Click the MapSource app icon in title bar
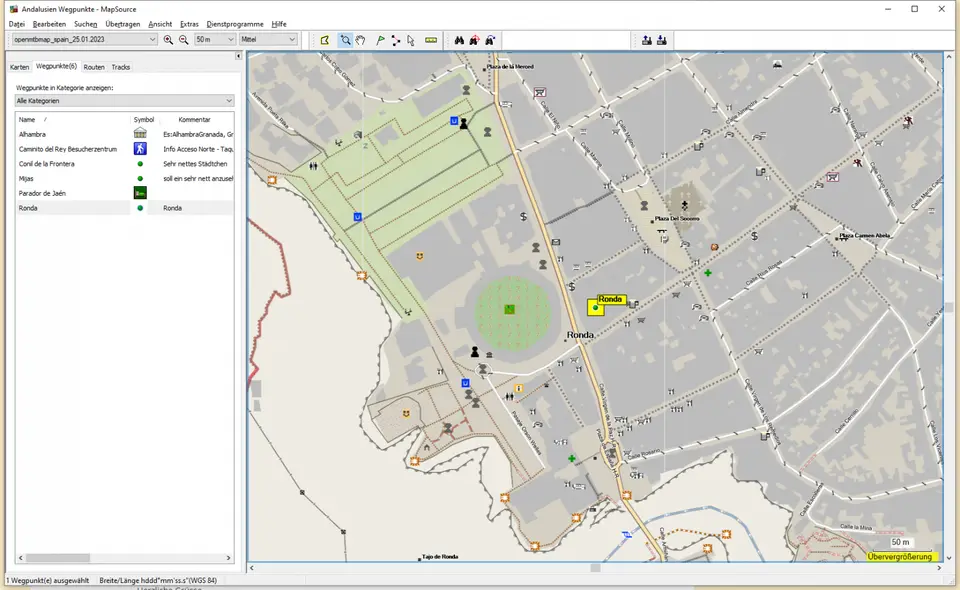 13,9
